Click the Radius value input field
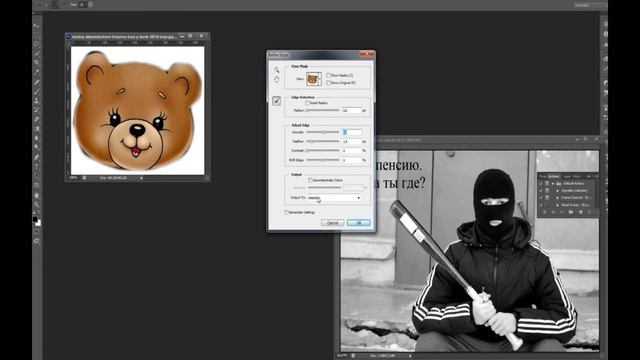 point(352,111)
